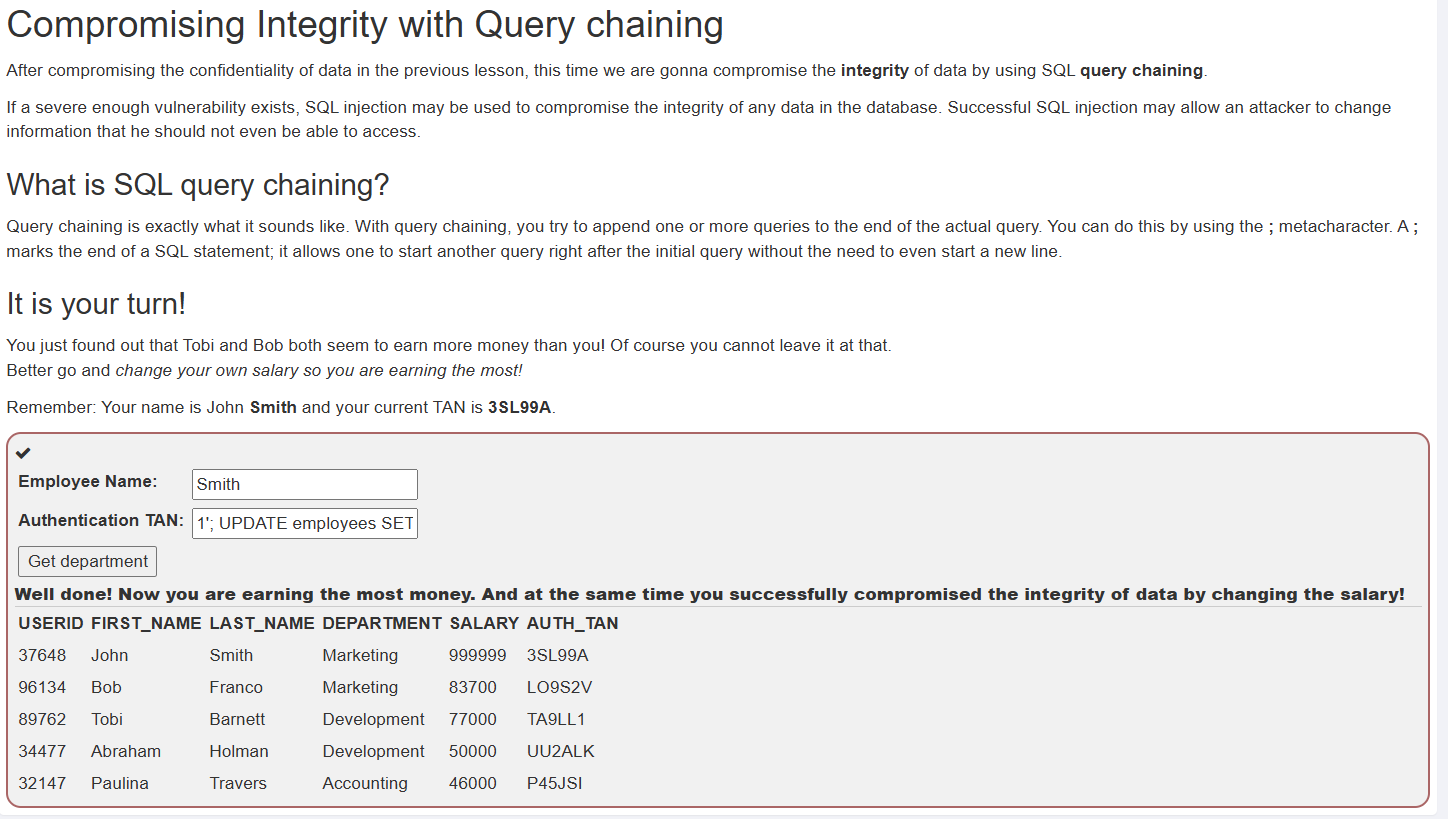Image resolution: width=1448 pixels, height=819 pixels.
Task: Select Paulina's Accounting department cell
Action: (x=364, y=783)
